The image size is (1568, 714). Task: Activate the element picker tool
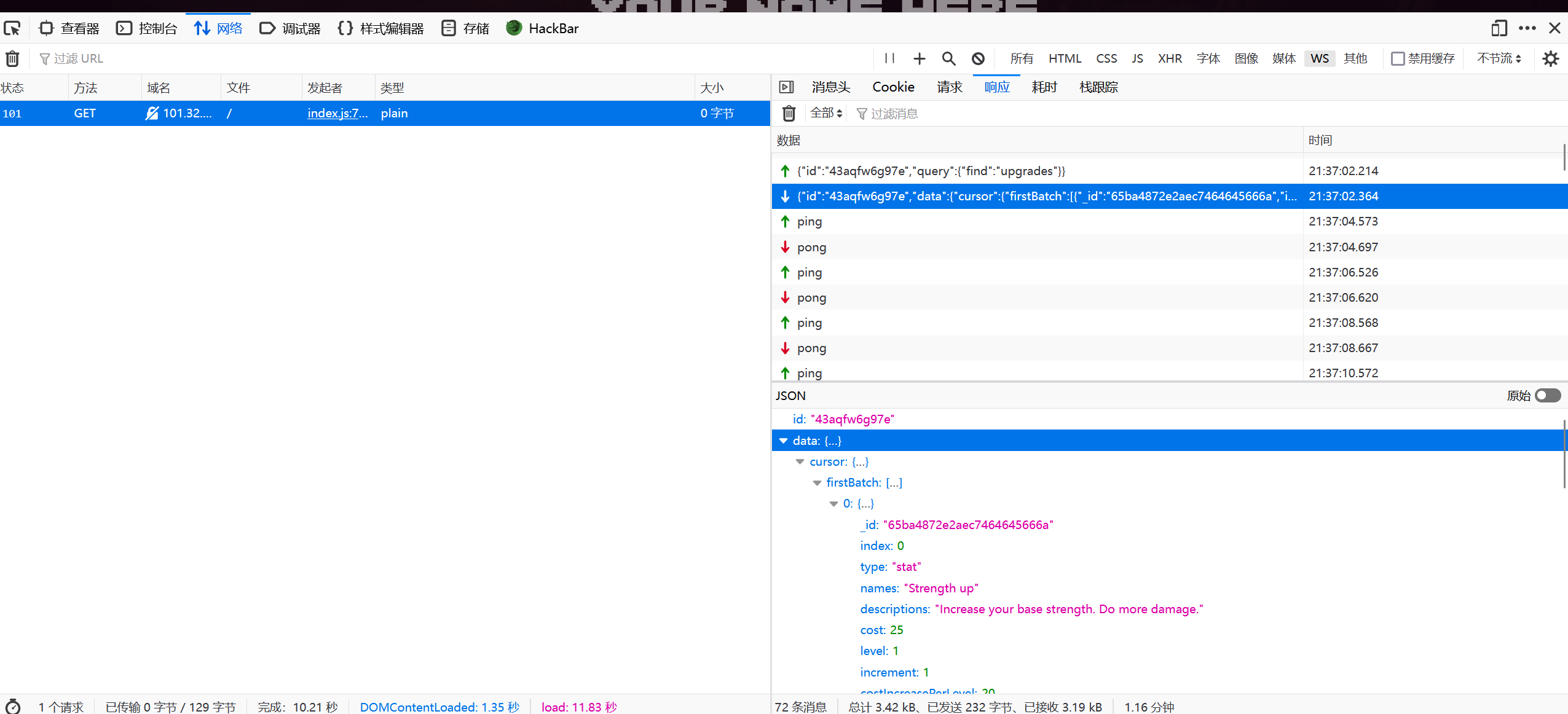tap(12, 28)
